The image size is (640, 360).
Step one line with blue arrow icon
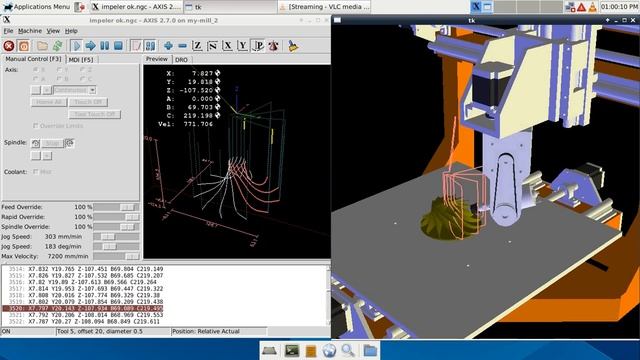90,46
